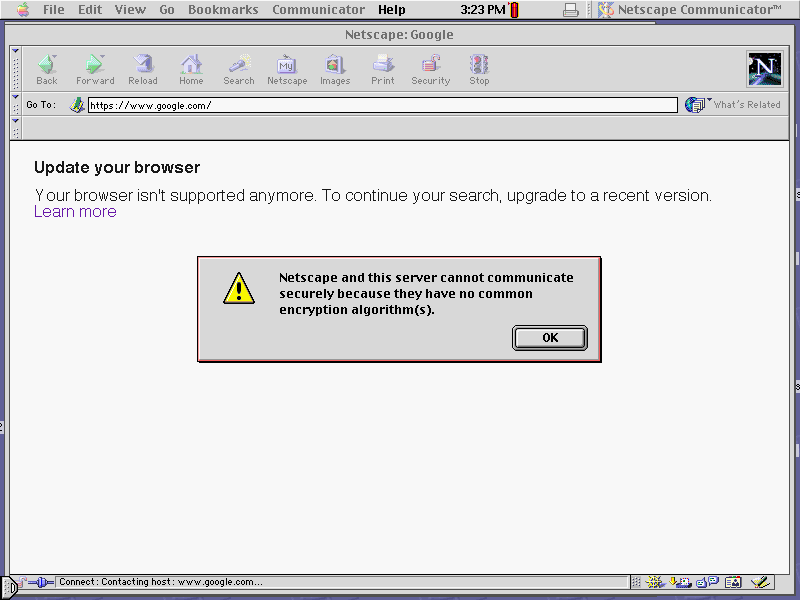Follow the Learn more link
Image resolution: width=800 pixels, height=600 pixels.
coord(74,211)
